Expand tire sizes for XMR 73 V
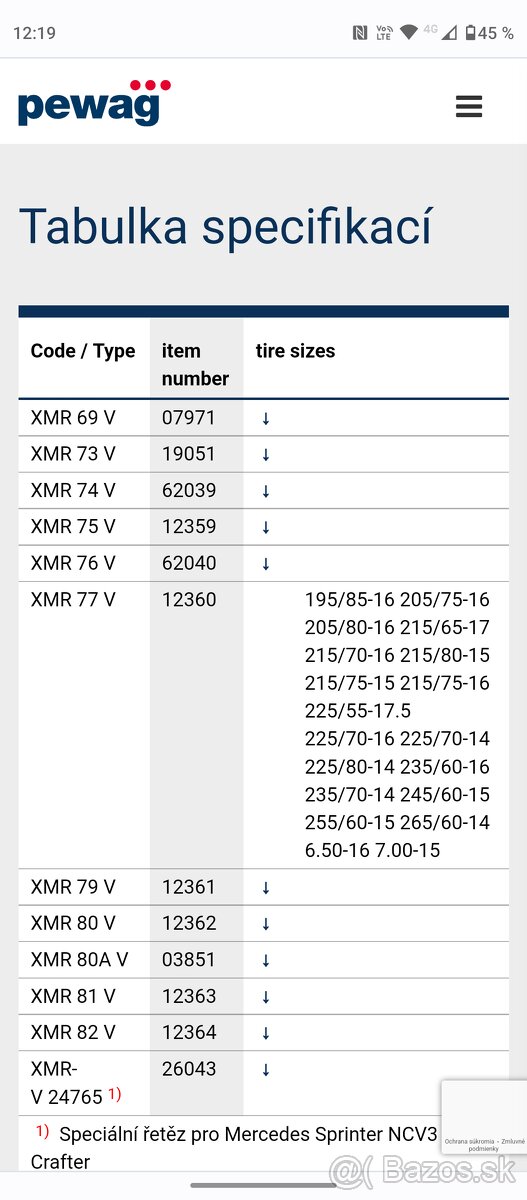Screen dimensions: 527x1200 tap(266, 454)
